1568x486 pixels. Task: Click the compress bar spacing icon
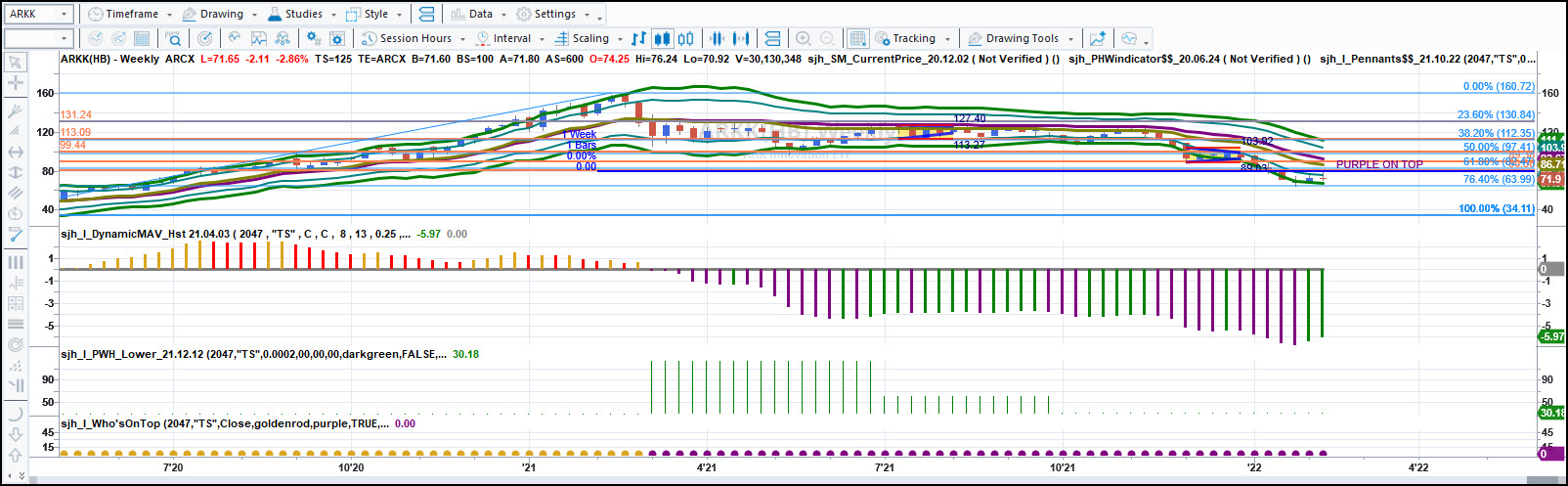tap(717, 38)
